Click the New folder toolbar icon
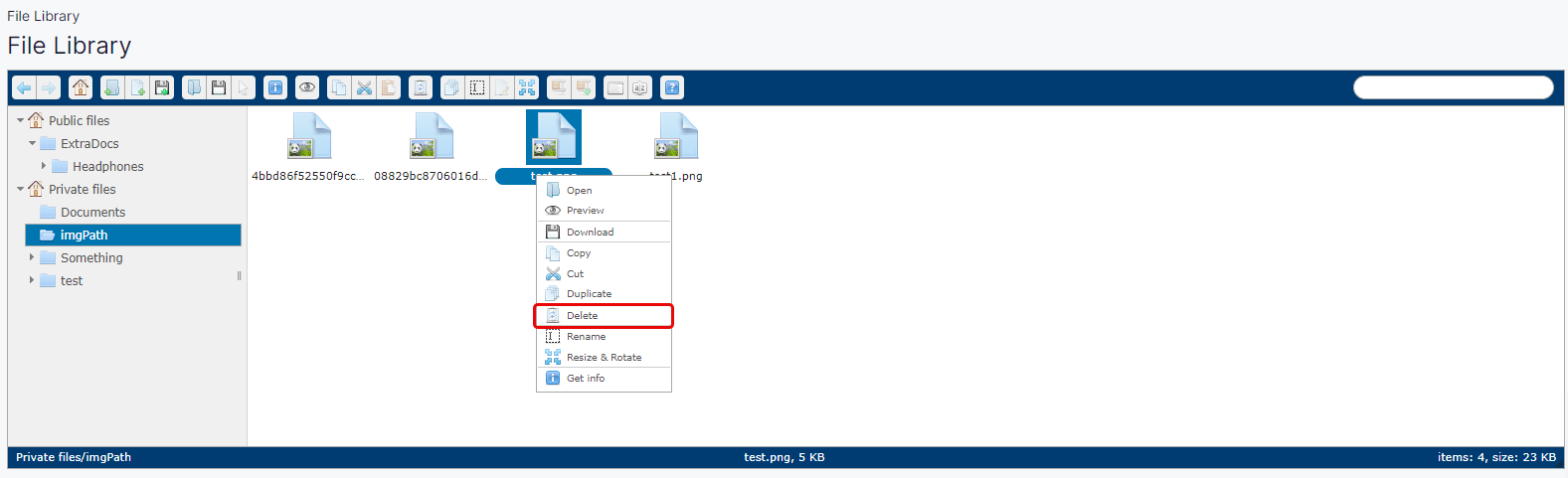This screenshot has height=478, width=1568. (x=112, y=87)
